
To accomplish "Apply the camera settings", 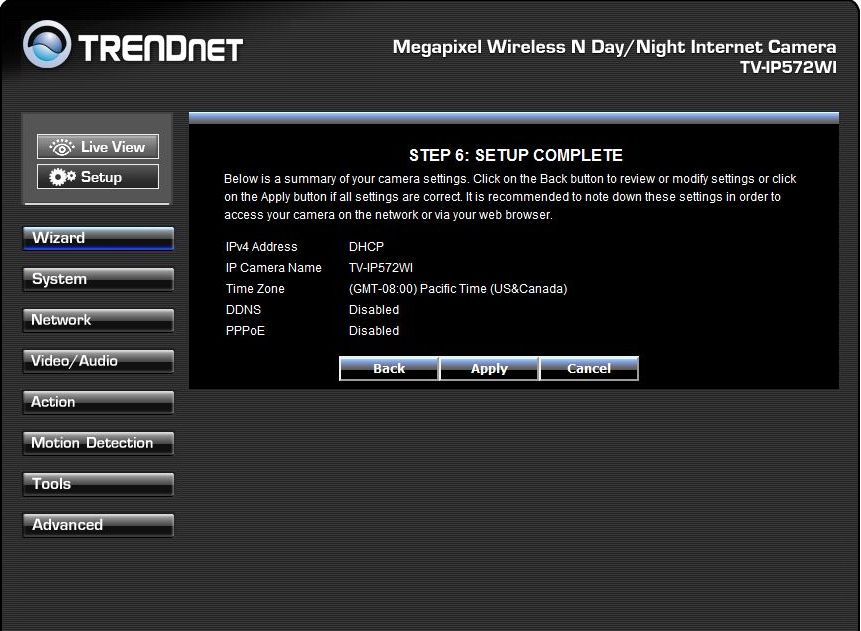I will pyautogui.click(x=489, y=368).
